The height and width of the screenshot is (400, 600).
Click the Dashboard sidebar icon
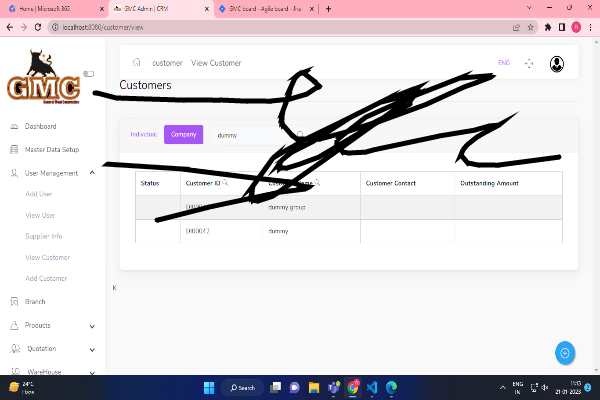click(x=14, y=127)
